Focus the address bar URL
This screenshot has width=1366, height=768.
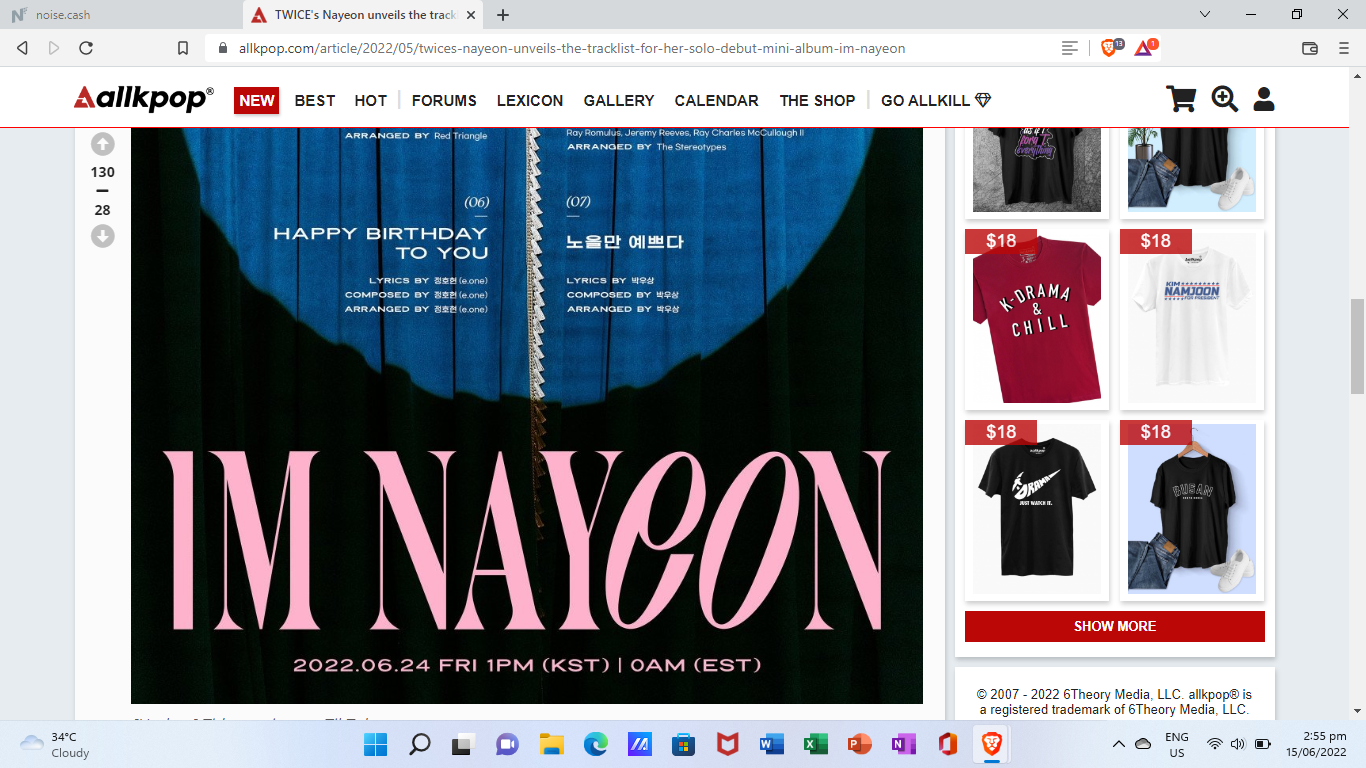572,48
